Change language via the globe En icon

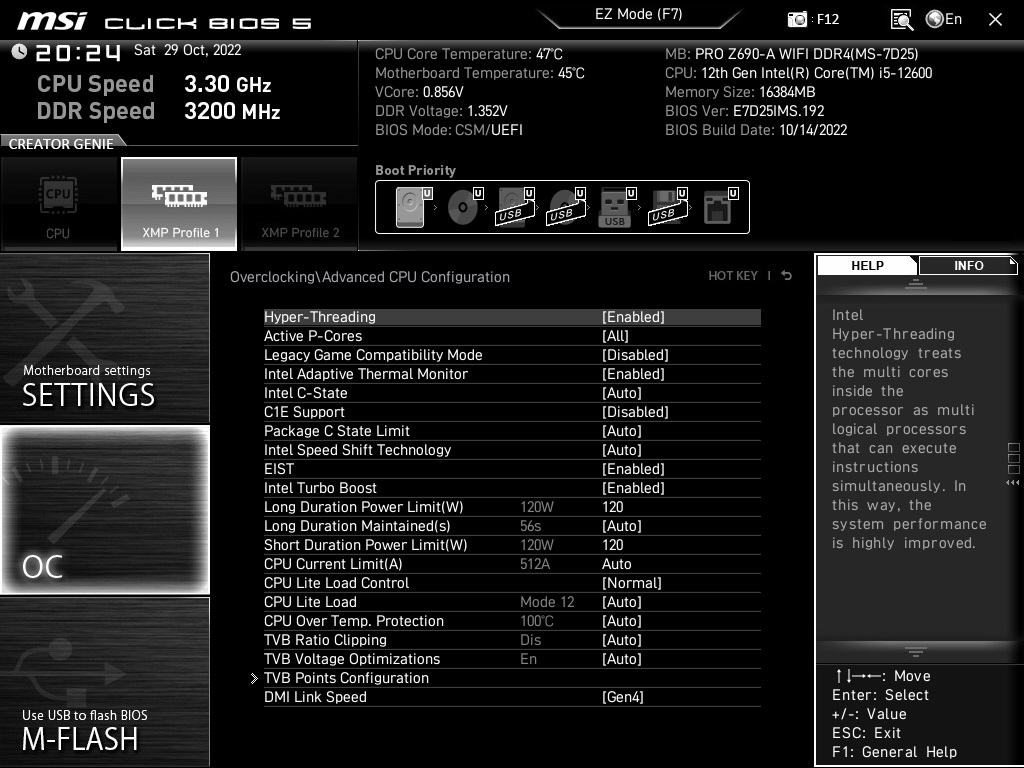(944, 19)
